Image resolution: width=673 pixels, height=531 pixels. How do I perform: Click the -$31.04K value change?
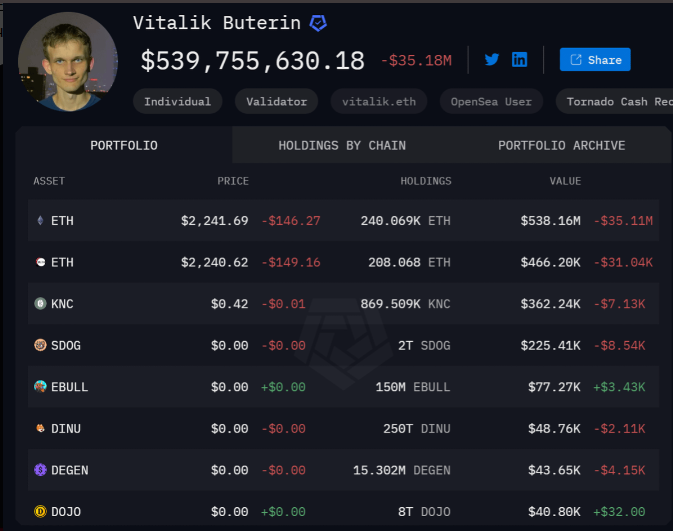623,262
